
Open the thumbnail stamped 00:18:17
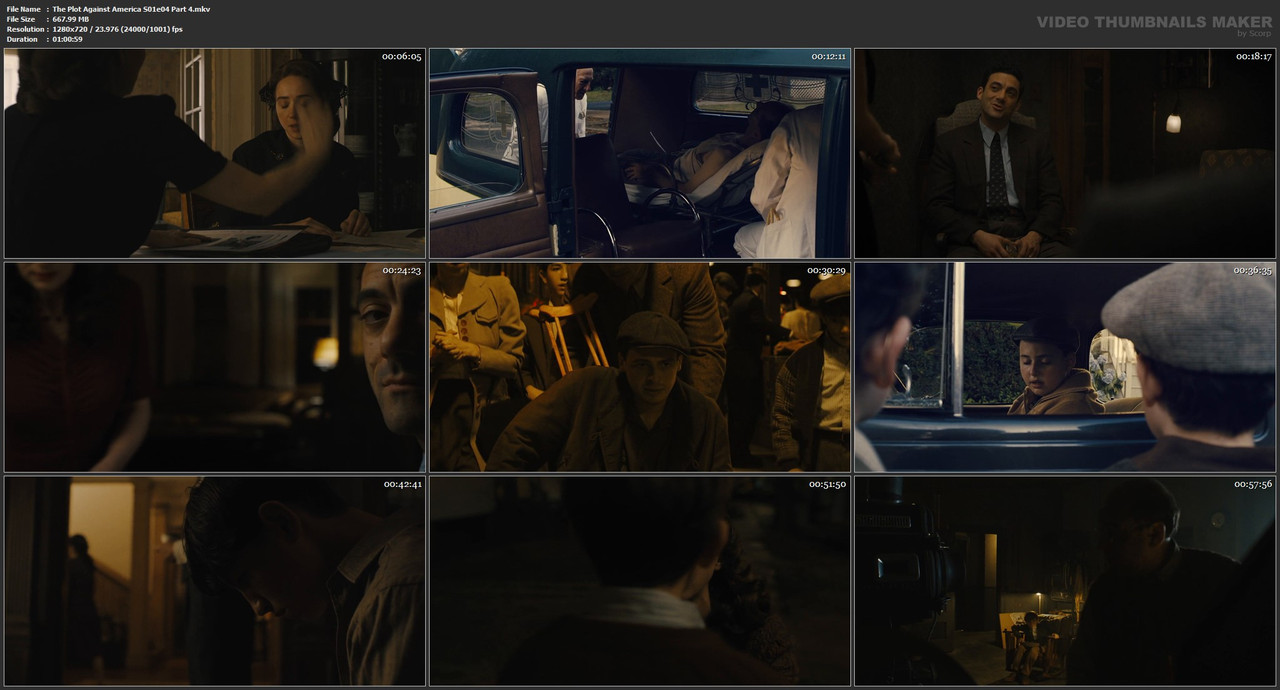click(1065, 153)
